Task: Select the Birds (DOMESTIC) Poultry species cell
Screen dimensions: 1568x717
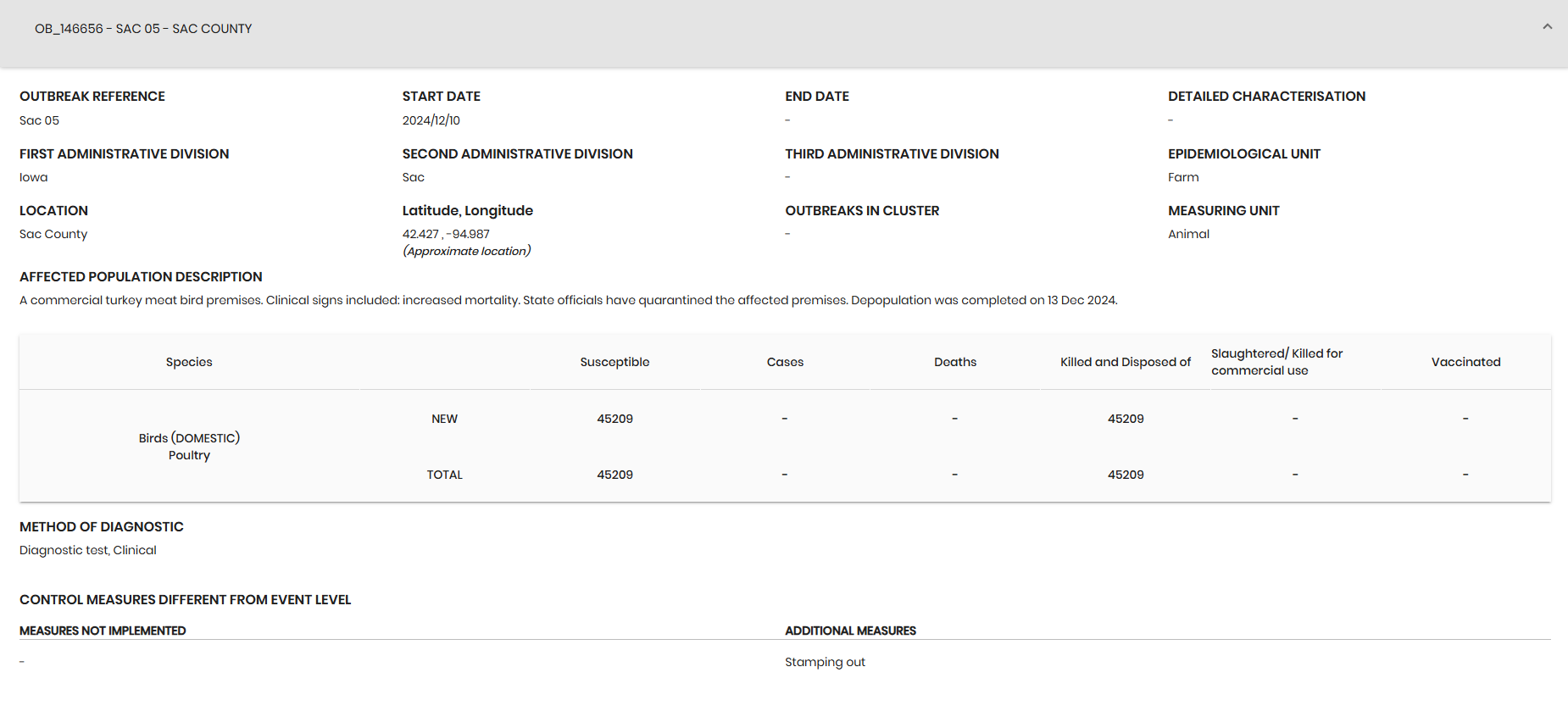Action: pyautogui.click(x=189, y=447)
